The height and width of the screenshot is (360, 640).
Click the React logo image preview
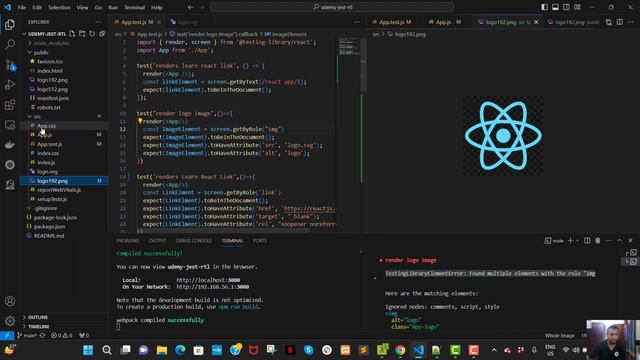(x=503, y=136)
